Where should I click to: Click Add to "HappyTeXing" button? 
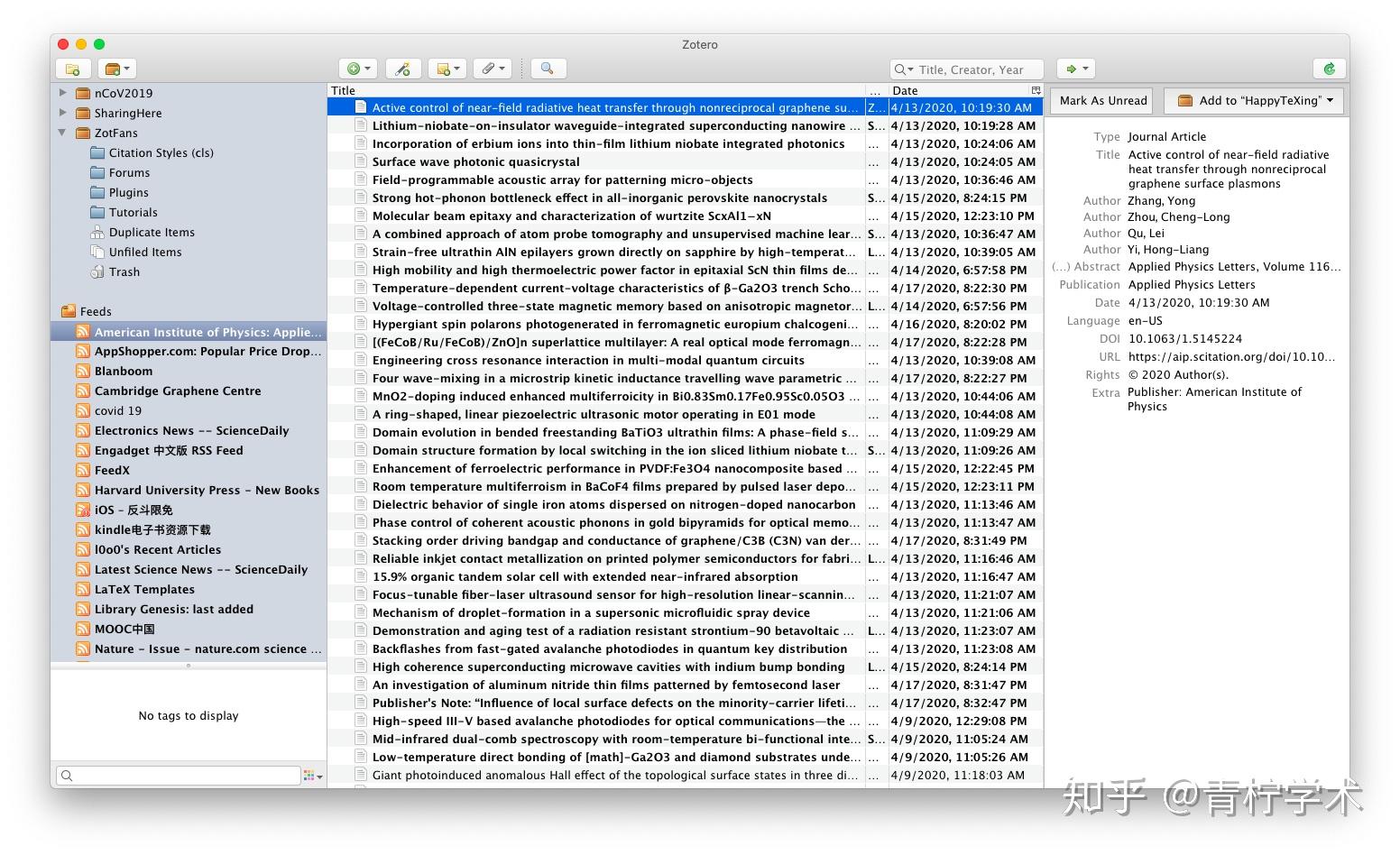[1253, 100]
